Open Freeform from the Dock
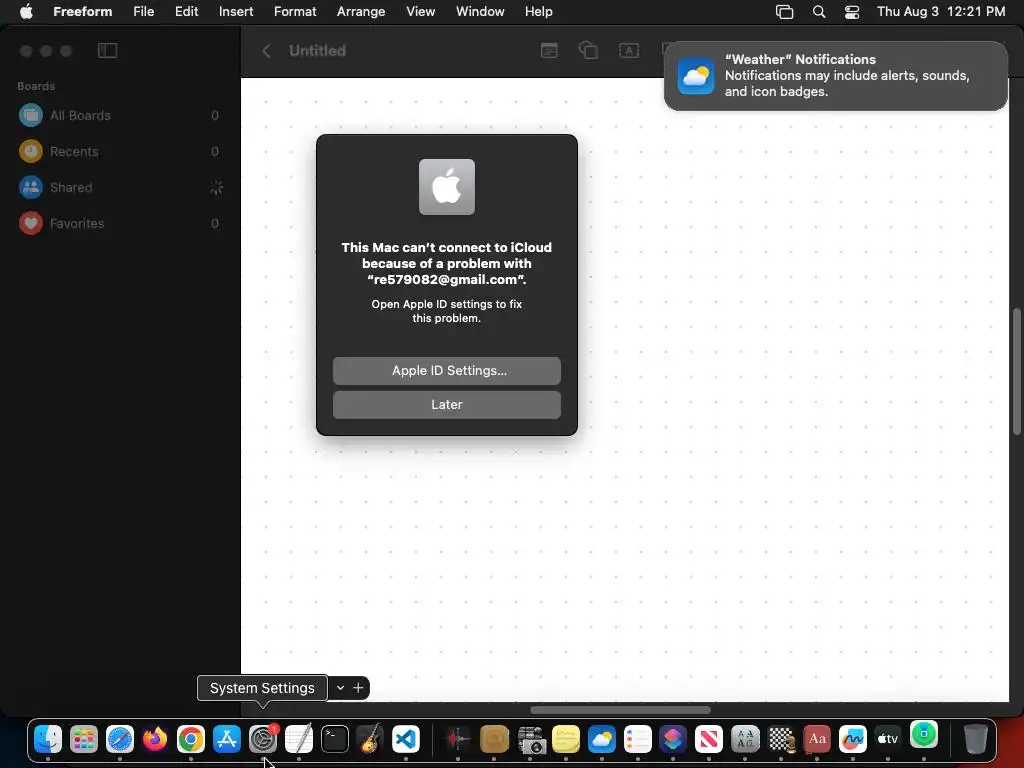The height and width of the screenshot is (768, 1024). click(x=853, y=739)
